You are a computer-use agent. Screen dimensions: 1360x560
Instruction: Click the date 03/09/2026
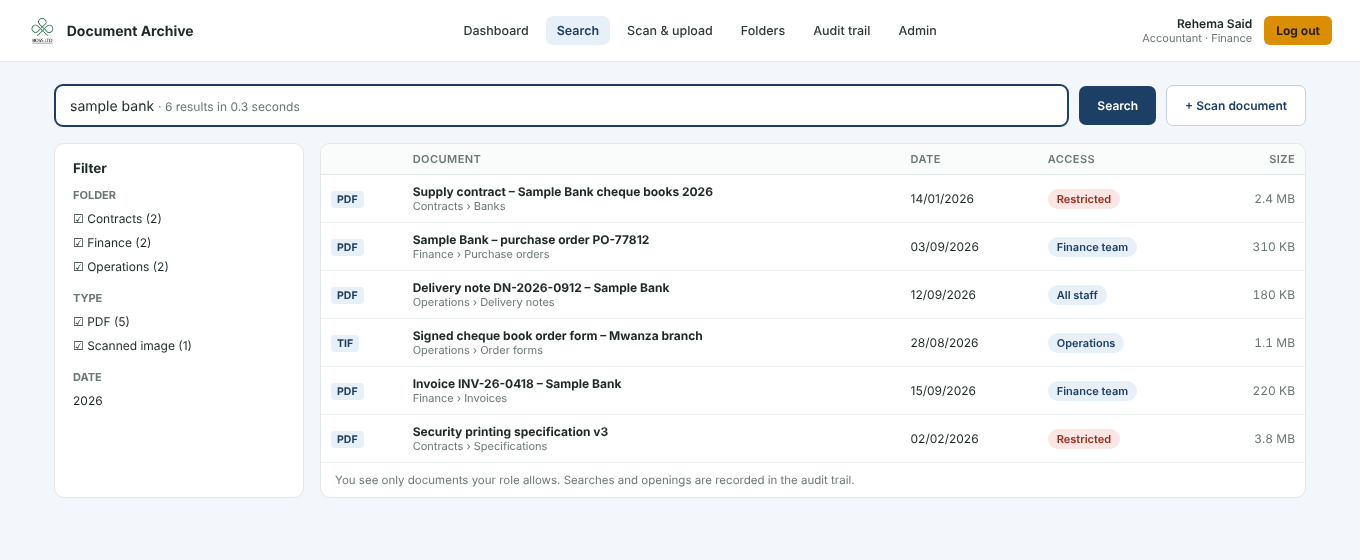[x=944, y=247]
